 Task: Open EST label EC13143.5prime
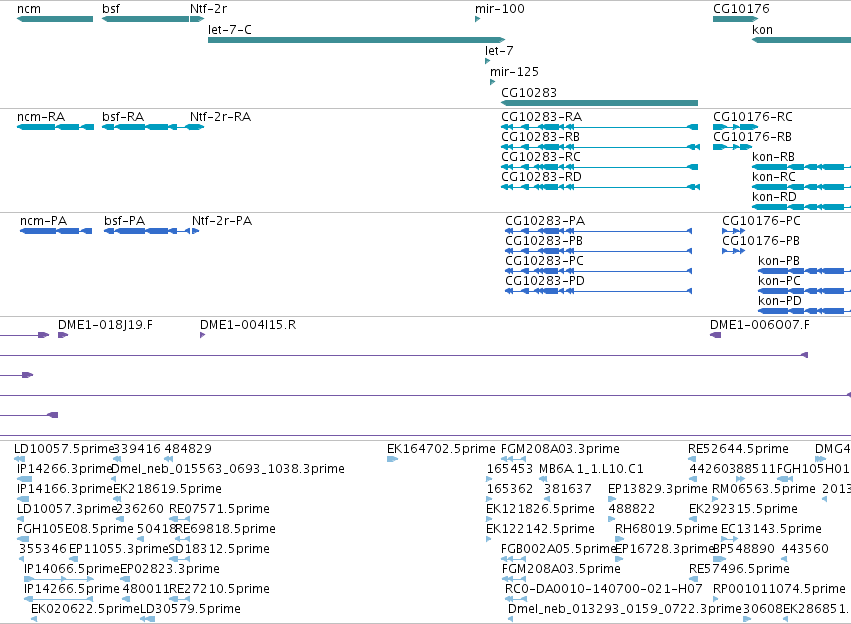coord(771,529)
